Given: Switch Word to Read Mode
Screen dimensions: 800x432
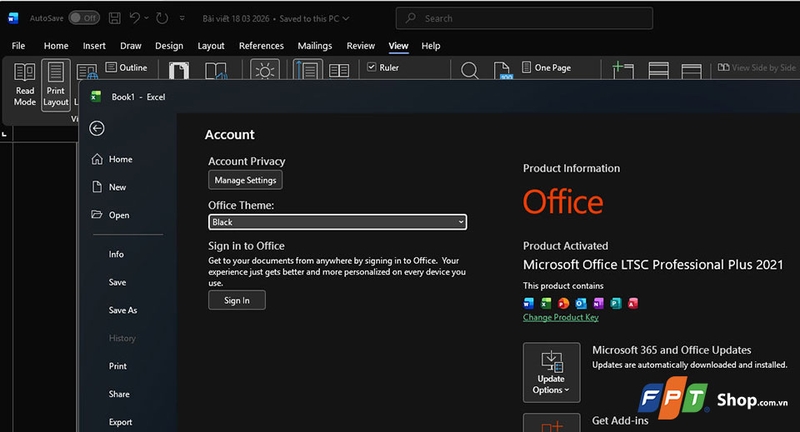Looking at the screenshot, I should point(24,85).
